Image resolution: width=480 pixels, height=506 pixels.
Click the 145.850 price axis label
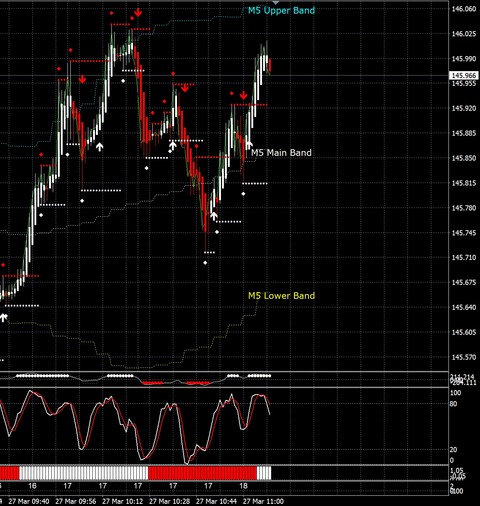pyautogui.click(x=464, y=158)
